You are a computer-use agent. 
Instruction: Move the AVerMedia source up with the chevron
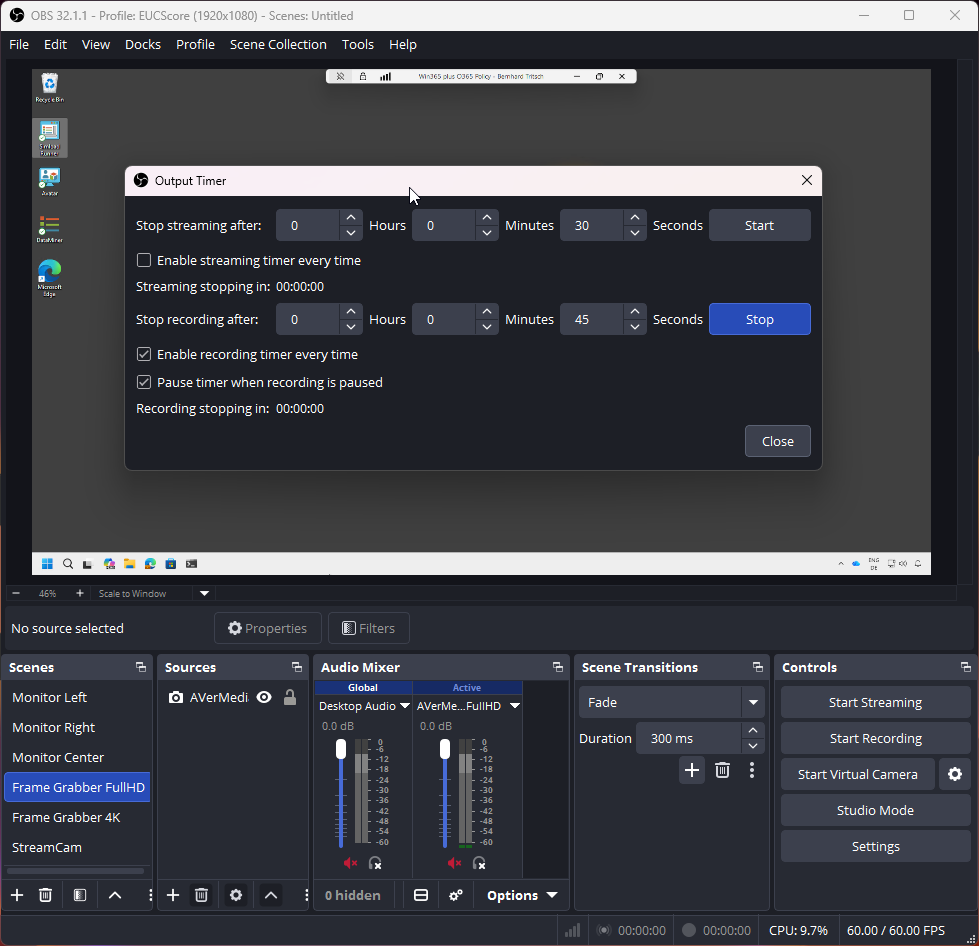pos(270,895)
